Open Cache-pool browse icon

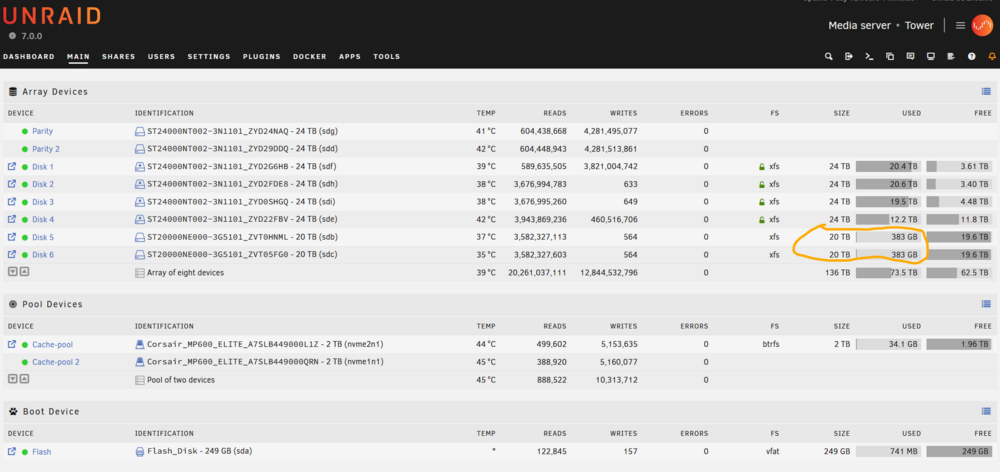point(11,344)
